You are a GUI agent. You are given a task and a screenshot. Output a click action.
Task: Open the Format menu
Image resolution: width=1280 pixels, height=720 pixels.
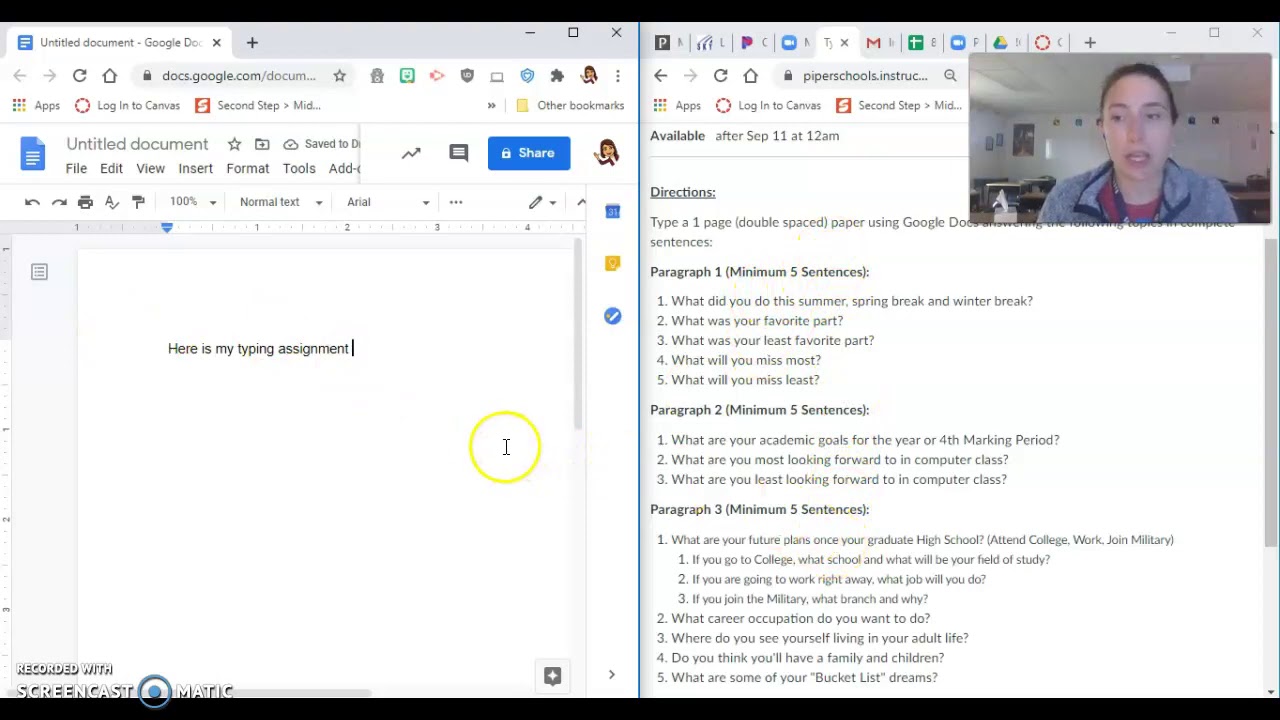pos(247,169)
